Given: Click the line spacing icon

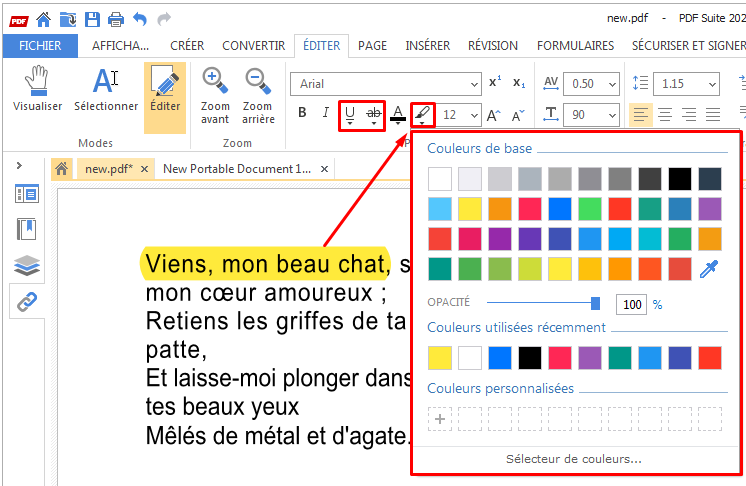Looking at the screenshot, I should click(x=640, y=83).
